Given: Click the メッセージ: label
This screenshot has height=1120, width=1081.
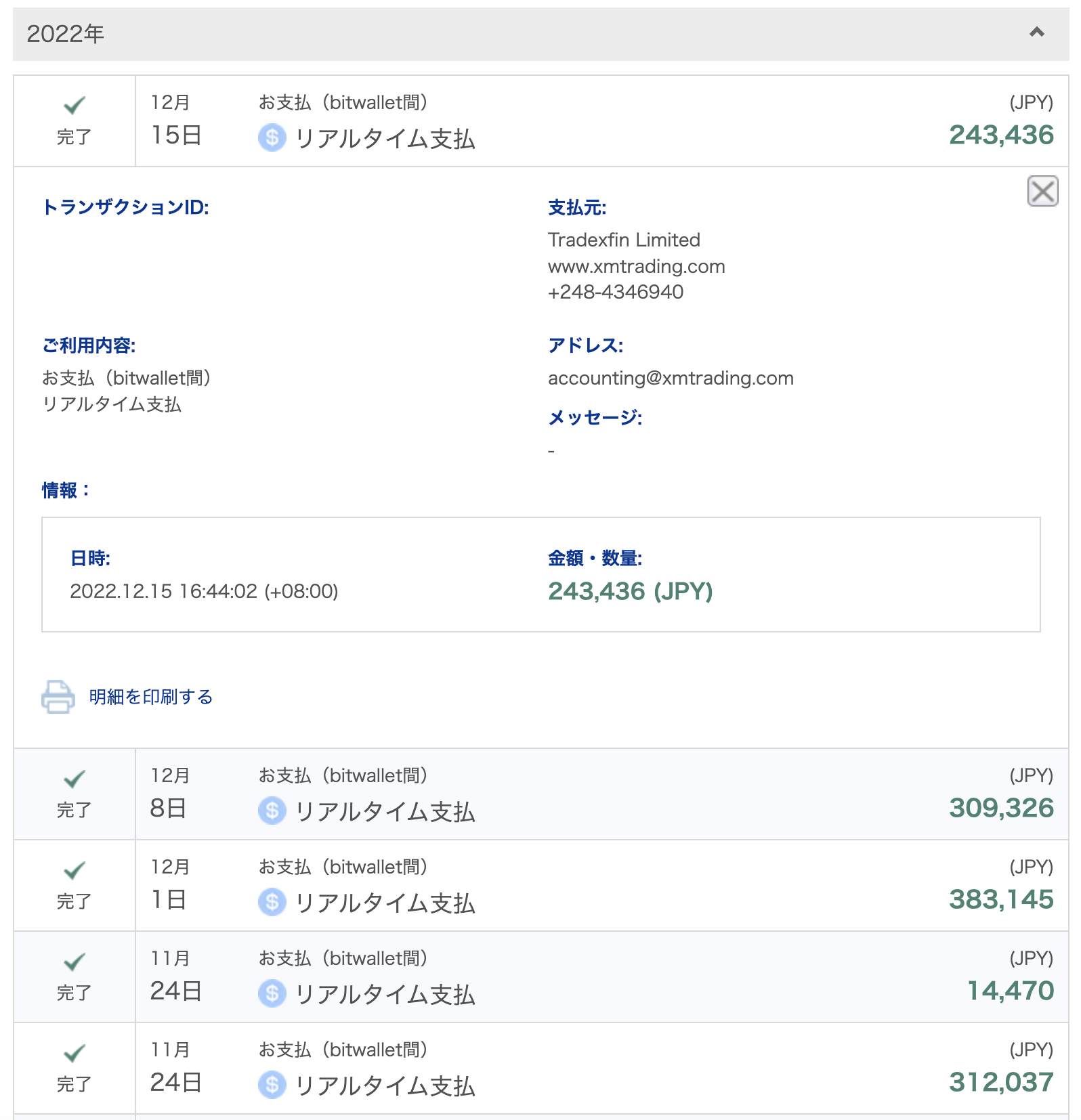Looking at the screenshot, I should pos(595,417).
